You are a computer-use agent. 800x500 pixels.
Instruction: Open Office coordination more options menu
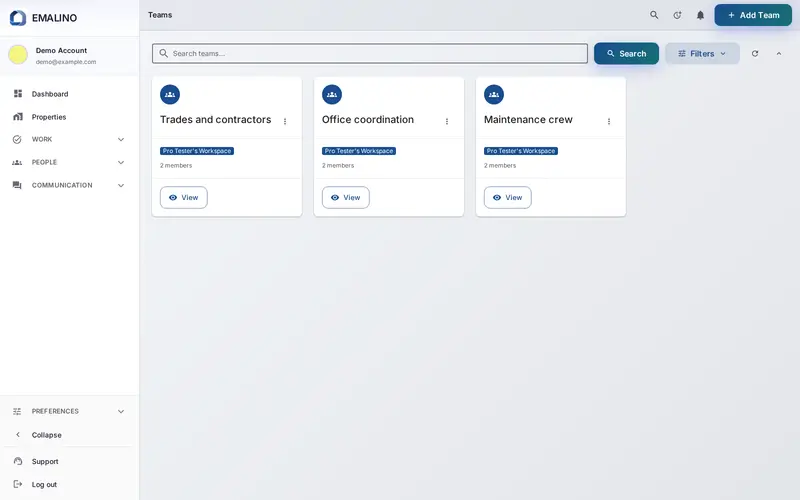coord(446,121)
